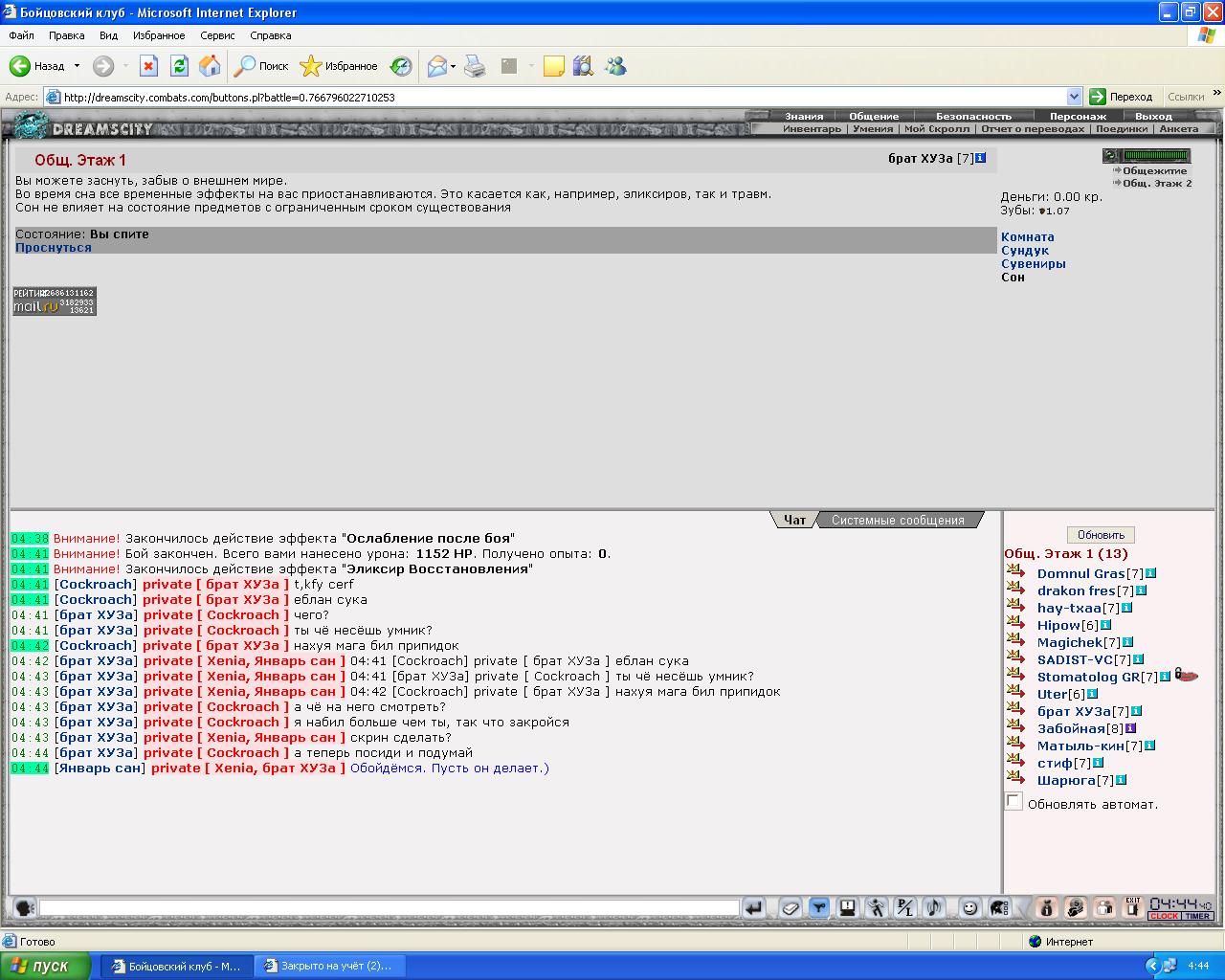Open the Поединки submenu link

pyautogui.click(x=1122, y=128)
